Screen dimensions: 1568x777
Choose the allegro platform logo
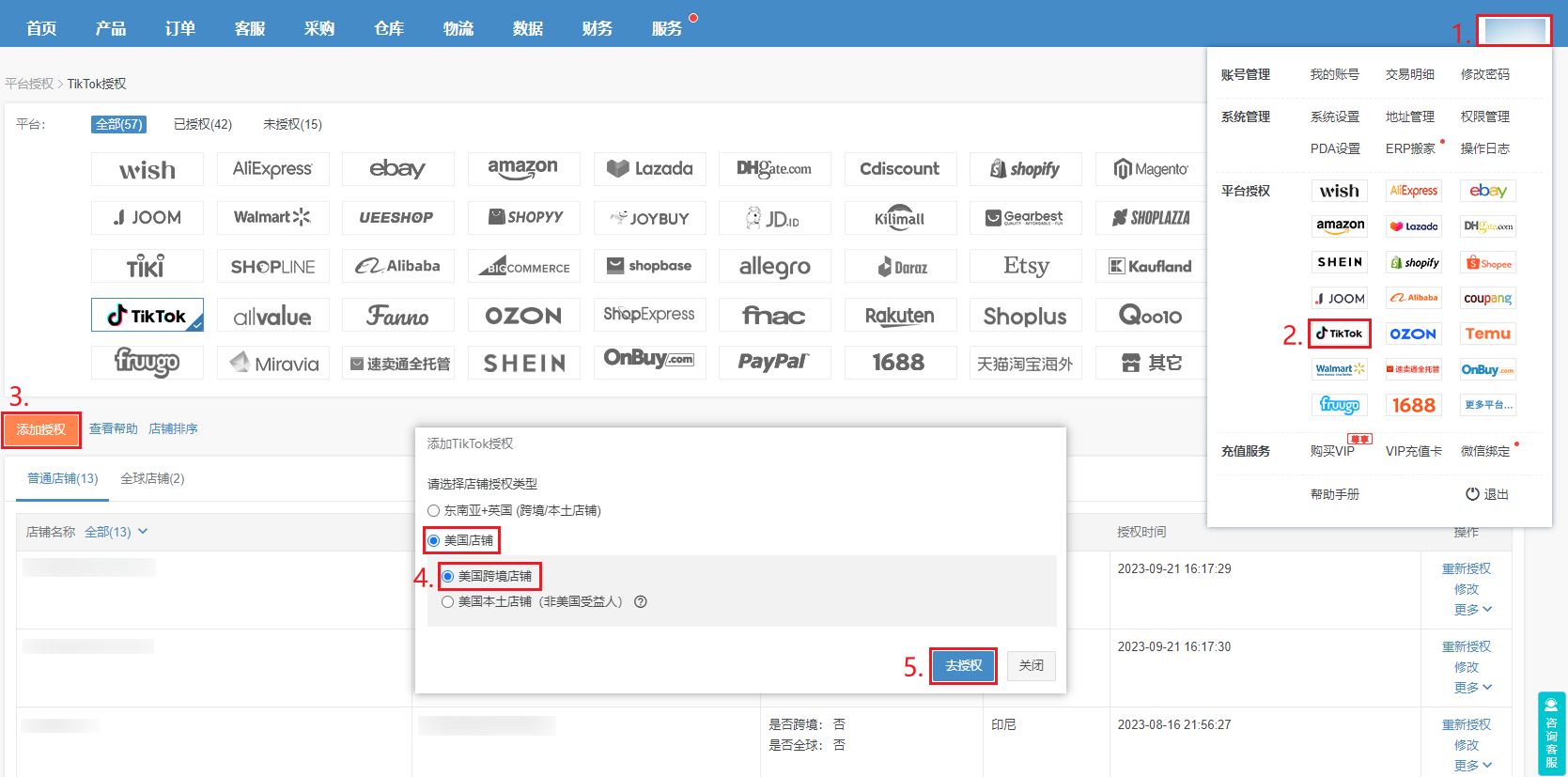(775, 266)
